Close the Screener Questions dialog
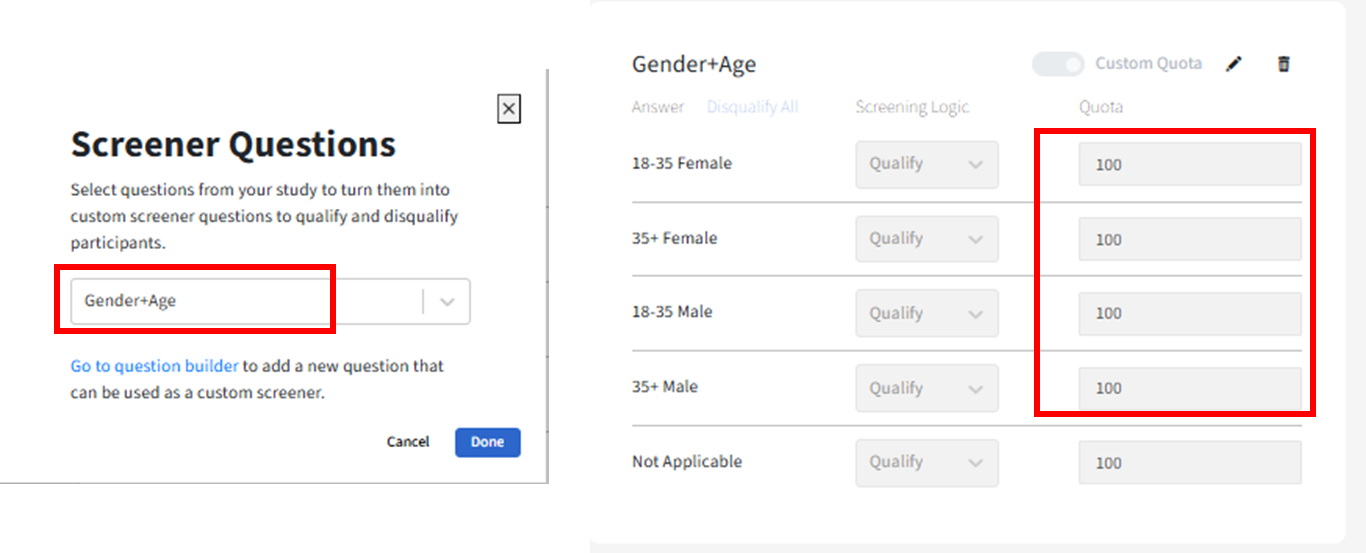The image size is (1366, 553). pos(509,109)
